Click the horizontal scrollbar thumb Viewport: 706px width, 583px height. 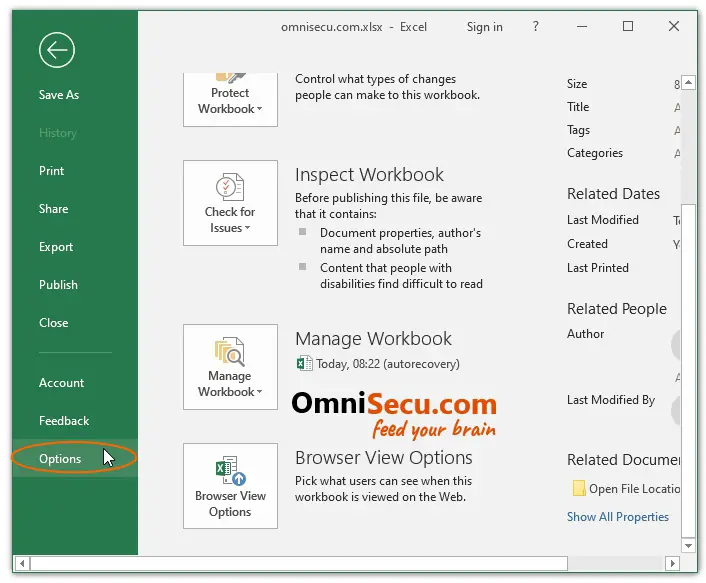click(x=299, y=563)
